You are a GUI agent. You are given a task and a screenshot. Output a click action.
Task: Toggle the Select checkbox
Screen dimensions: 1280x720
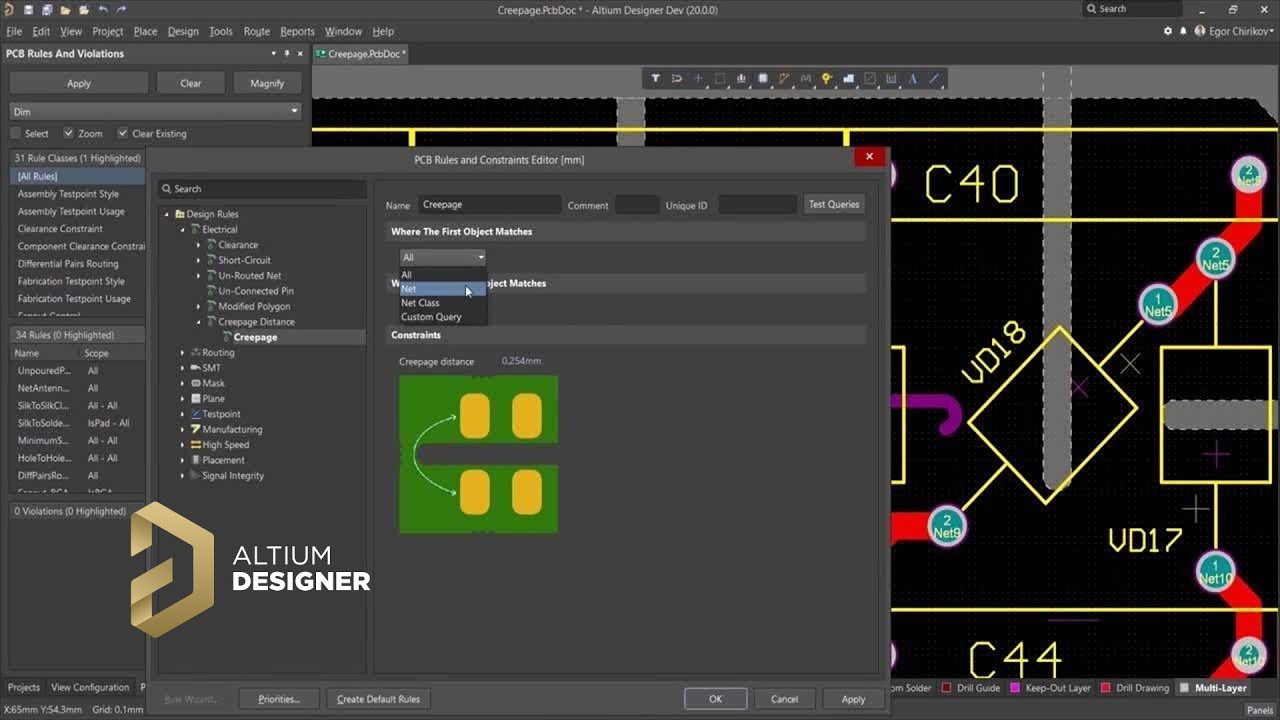15,133
